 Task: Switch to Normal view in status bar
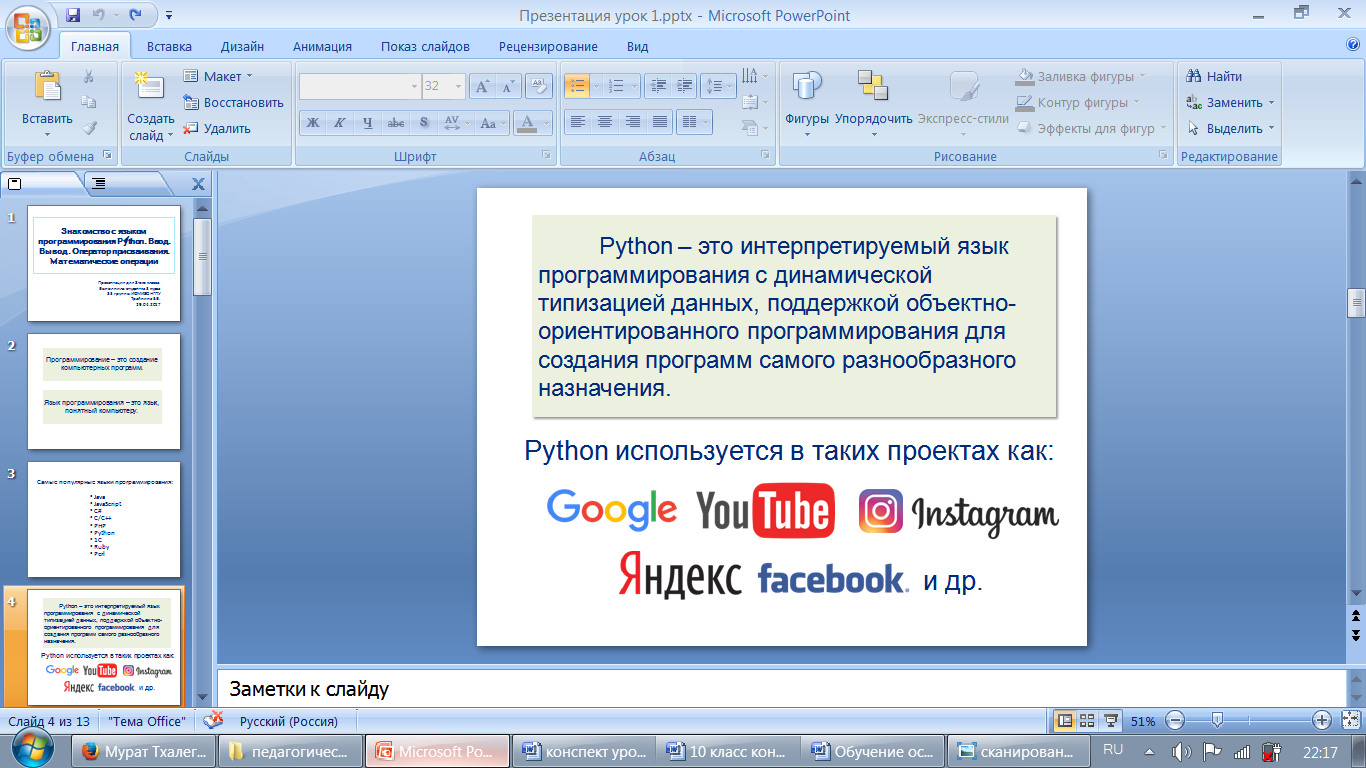click(1065, 720)
